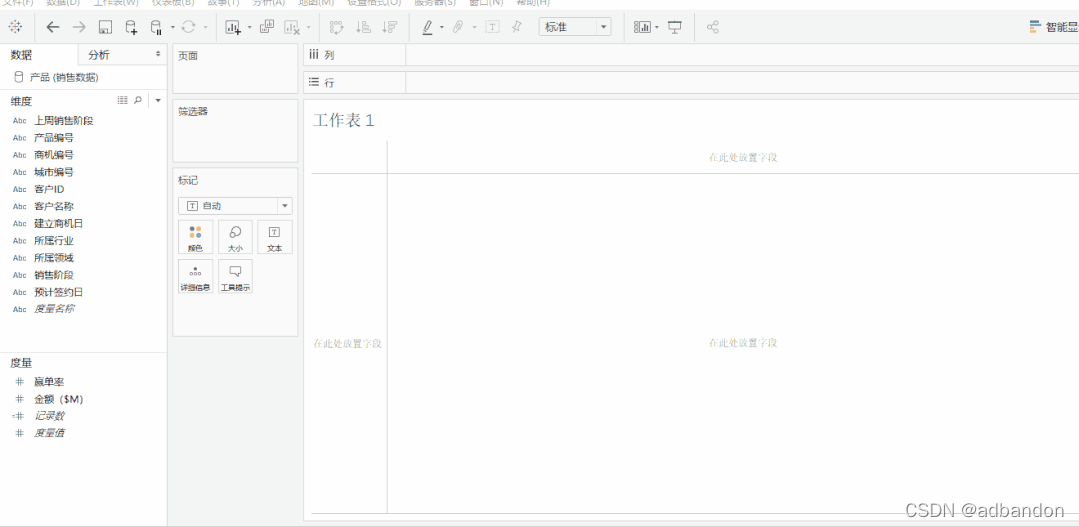Viewport: 1079px width, 527px height.
Task: Select the 赢单率 measure
Action: [x=49, y=382]
